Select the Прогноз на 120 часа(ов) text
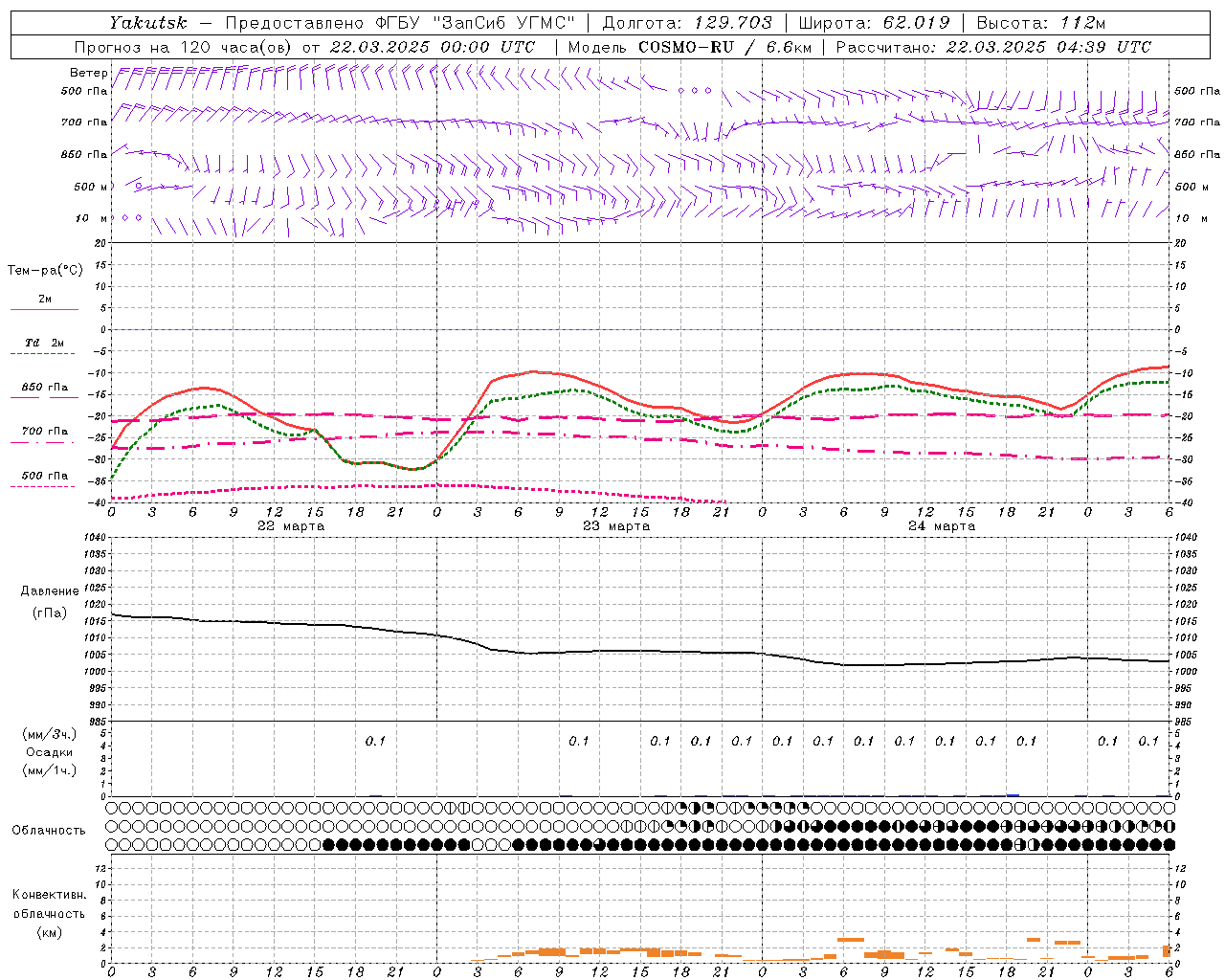 pos(184,47)
